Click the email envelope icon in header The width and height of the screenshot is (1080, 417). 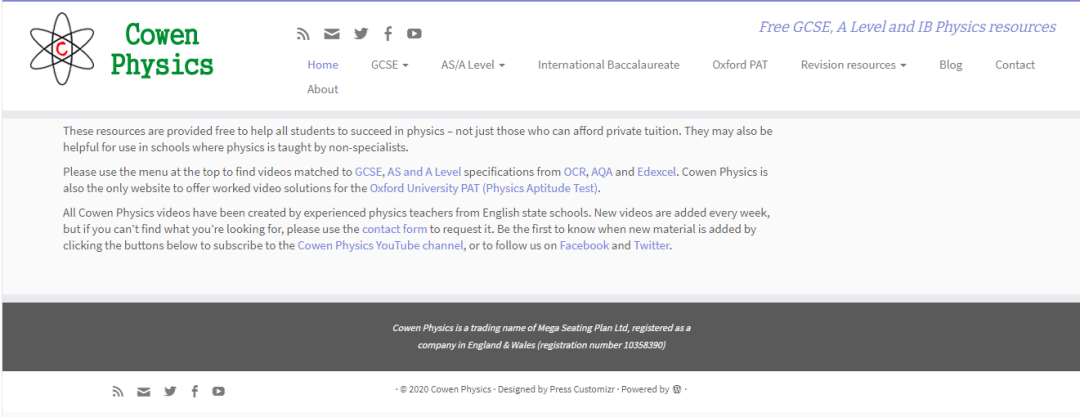[332, 33]
